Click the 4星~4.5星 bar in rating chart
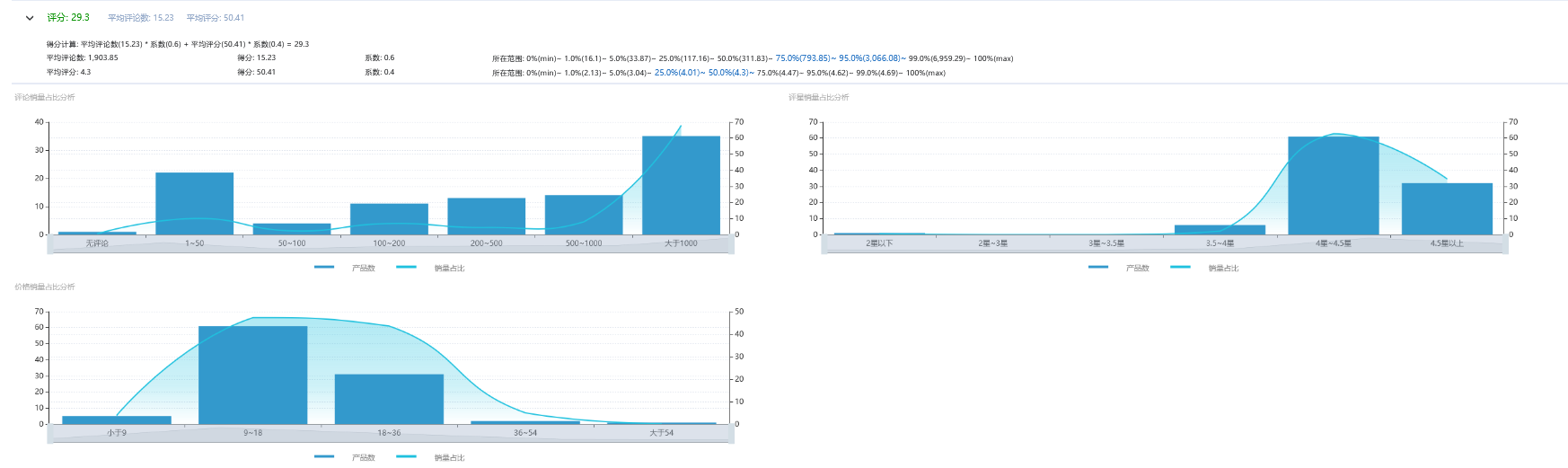1568x468 pixels. point(1333,185)
